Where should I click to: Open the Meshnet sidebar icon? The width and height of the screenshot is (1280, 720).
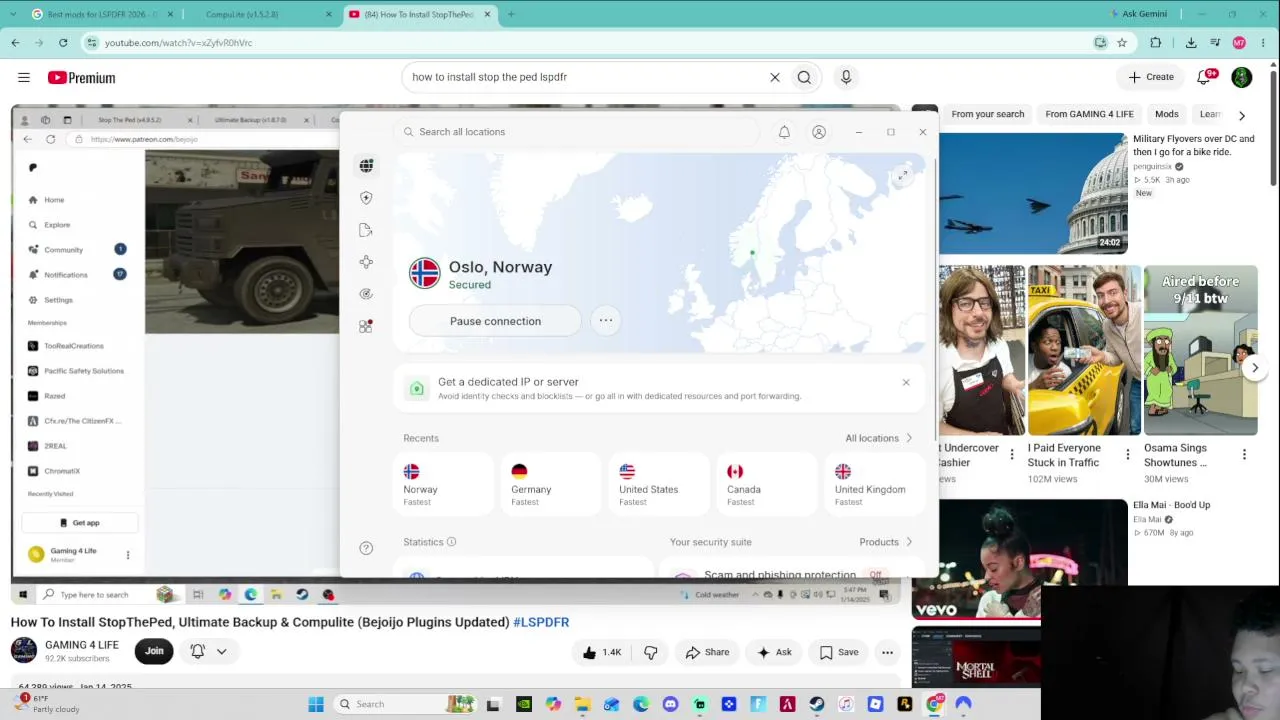coord(366,262)
